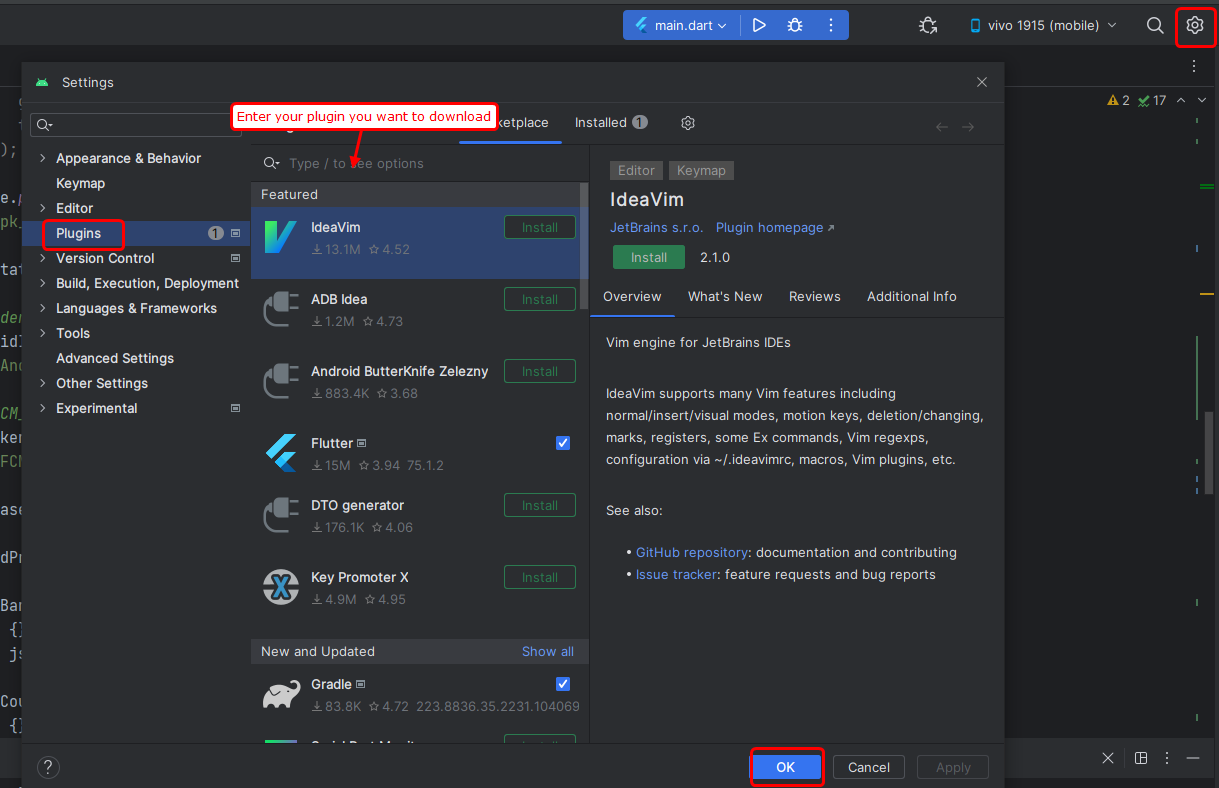1219x788 pixels.
Task: Expand Appearance & Behavior settings node
Action: (x=42, y=158)
